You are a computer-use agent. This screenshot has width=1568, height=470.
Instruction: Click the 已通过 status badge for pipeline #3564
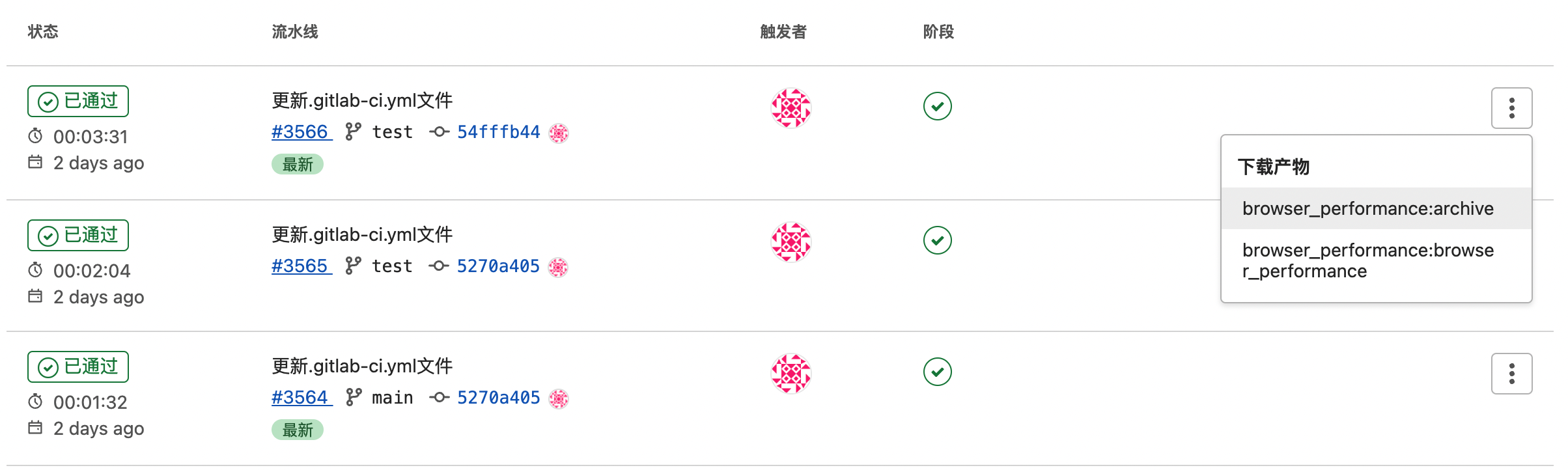78,367
